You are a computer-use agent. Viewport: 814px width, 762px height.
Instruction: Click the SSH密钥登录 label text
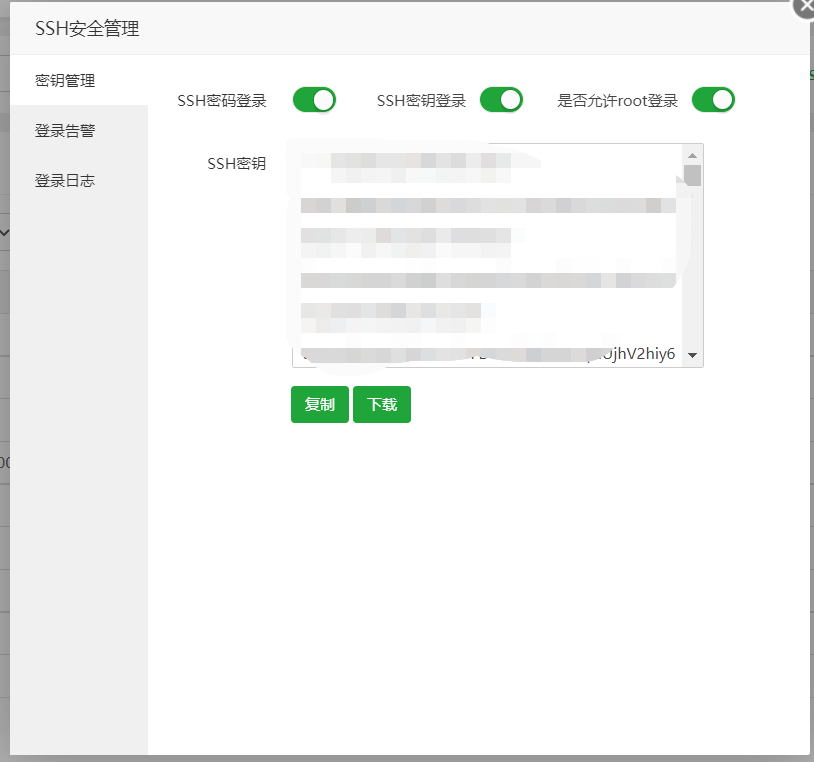(421, 101)
